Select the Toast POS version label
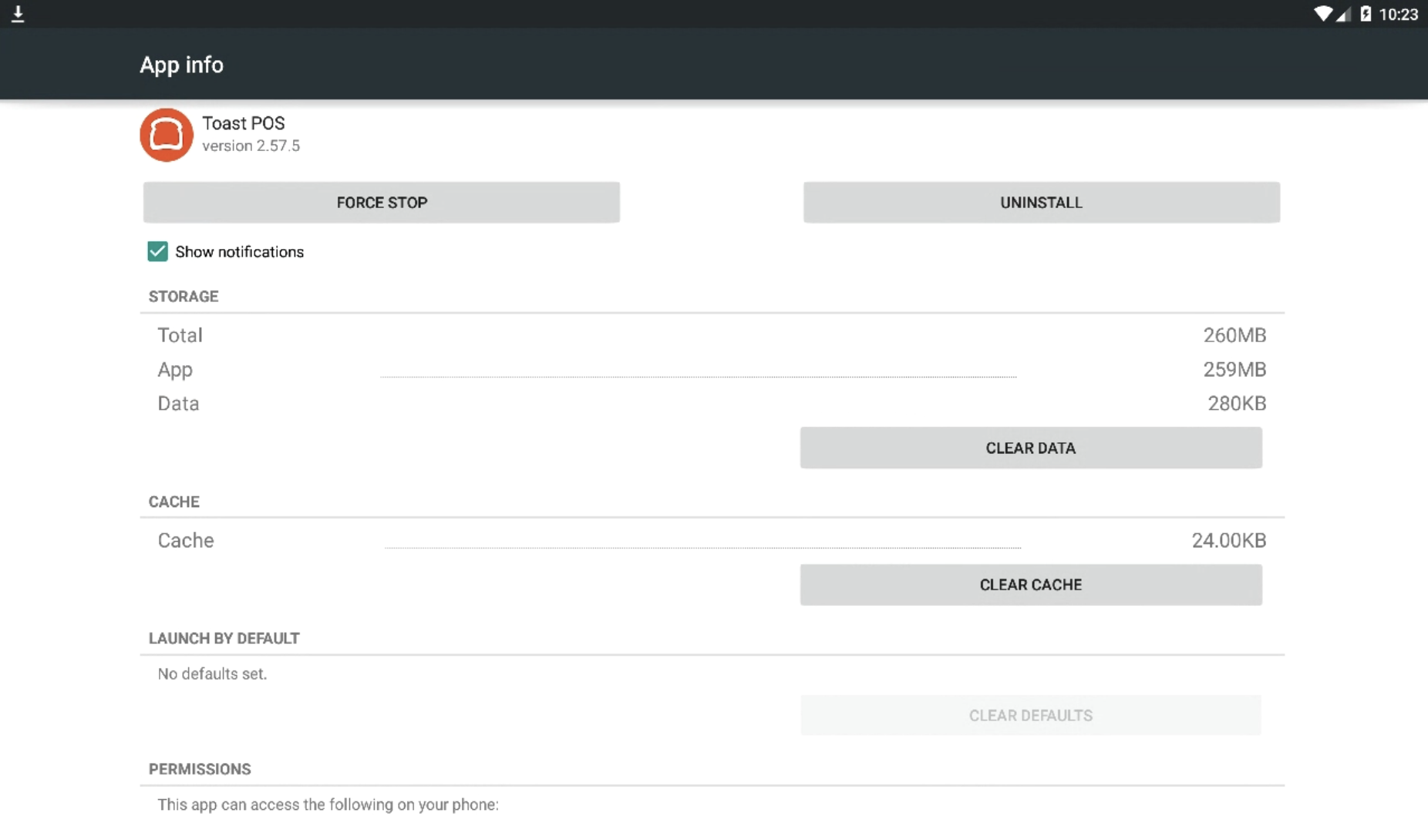The image size is (1428, 840). point(251,146)
